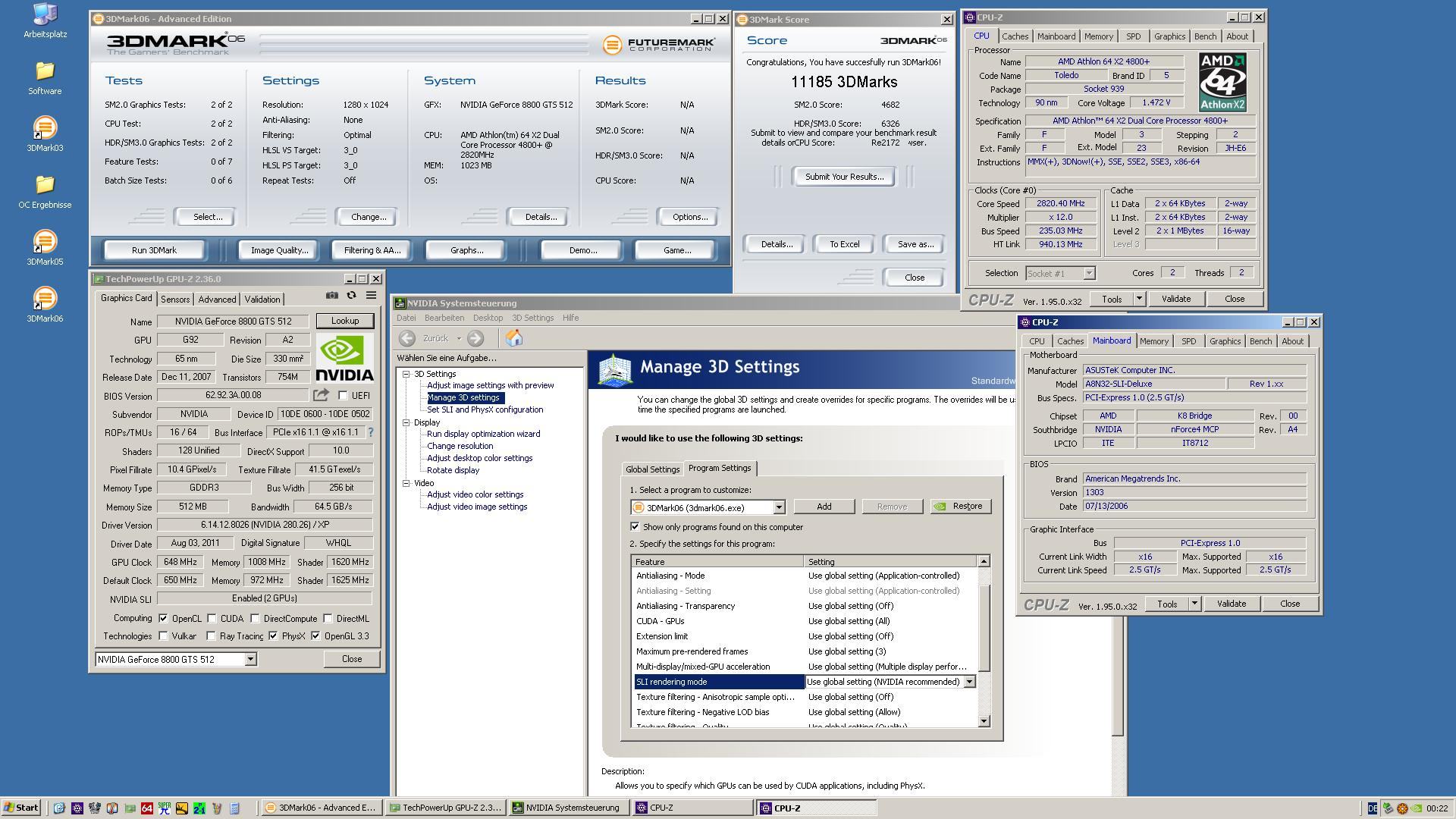1456x819 pixels.
Task: Click the Bus Interface question mark icon
Action: coord(371,432)
